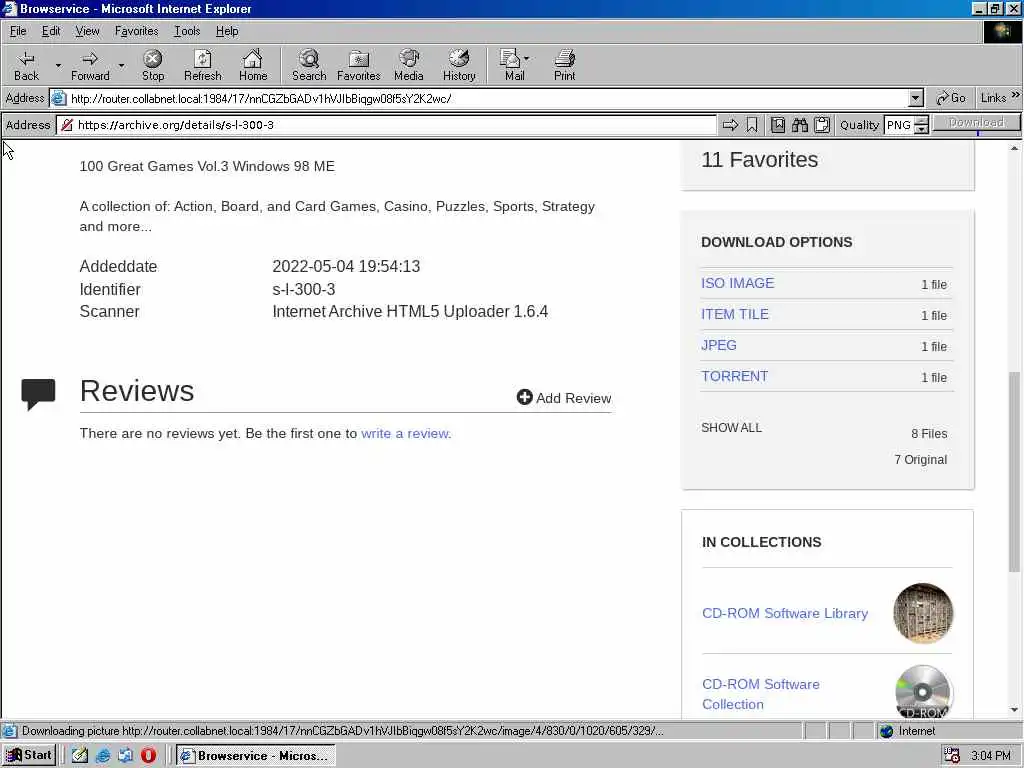Image resolution: width=1024 pixels, height=768 pixels.
Task: Open the Media toolbar button
Action: pyautogui.click(x=409, y=65)
